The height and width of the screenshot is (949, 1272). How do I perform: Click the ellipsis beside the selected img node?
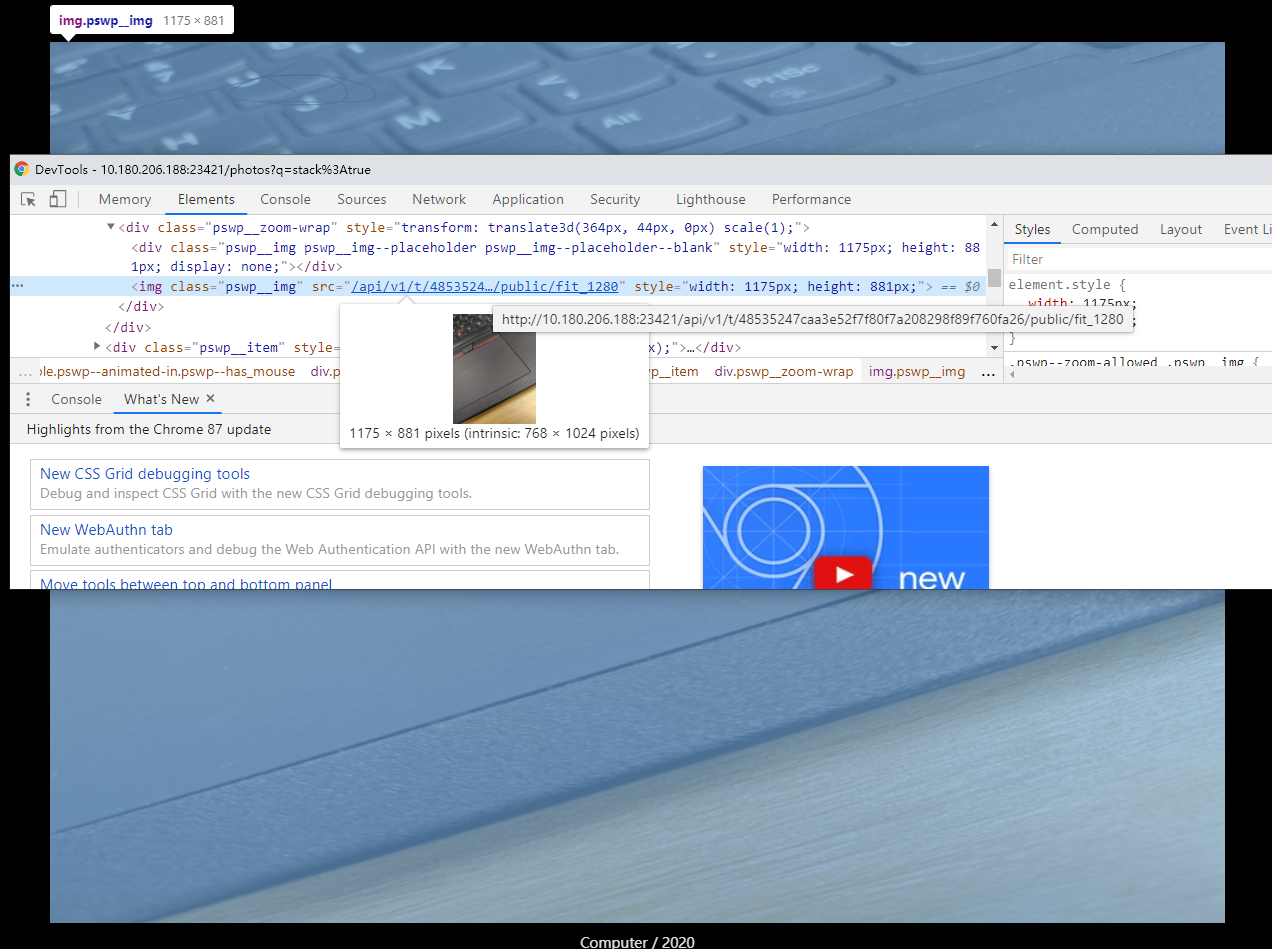[x=16, y=285]
